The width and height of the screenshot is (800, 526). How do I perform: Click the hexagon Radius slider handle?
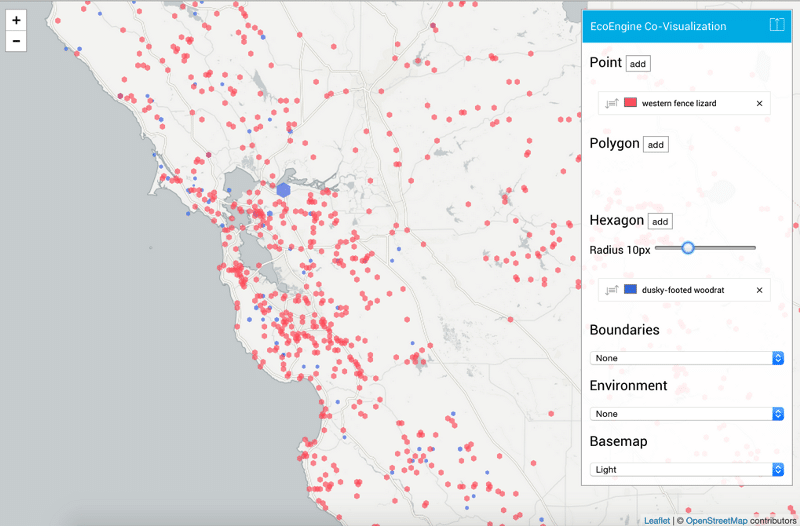pyautogui.click(x=688, y=247)
